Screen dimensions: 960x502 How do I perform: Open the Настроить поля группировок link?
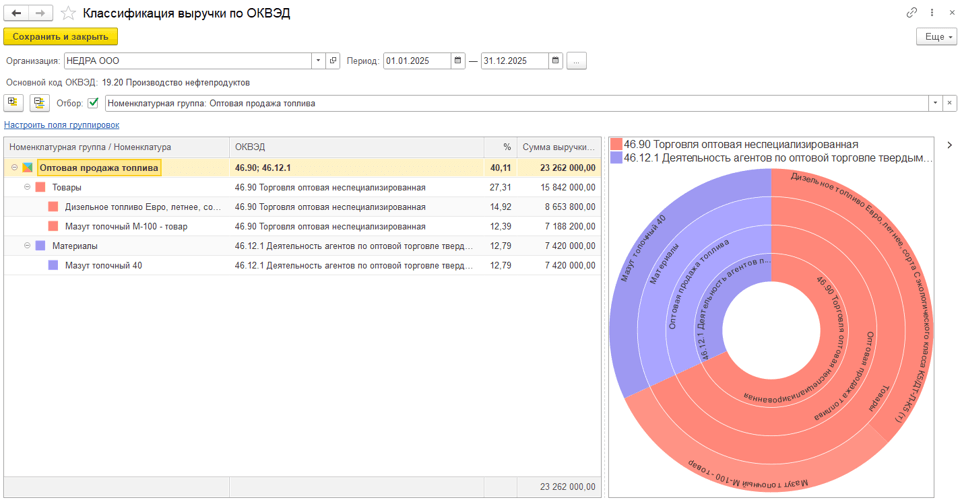(x=61, y=125)
